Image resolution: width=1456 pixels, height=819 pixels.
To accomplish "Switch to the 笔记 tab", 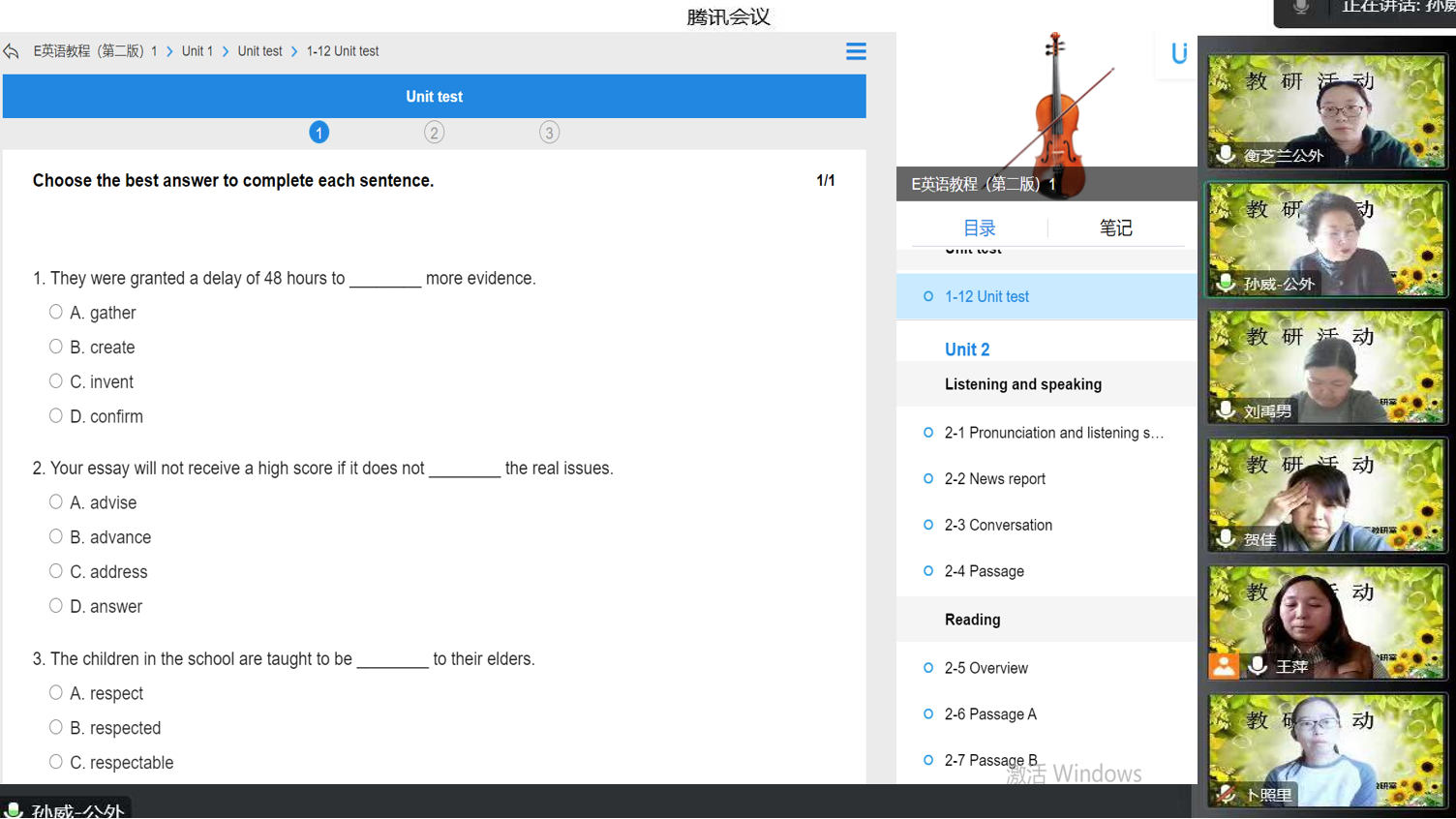I will click(x=1115, y=228).
